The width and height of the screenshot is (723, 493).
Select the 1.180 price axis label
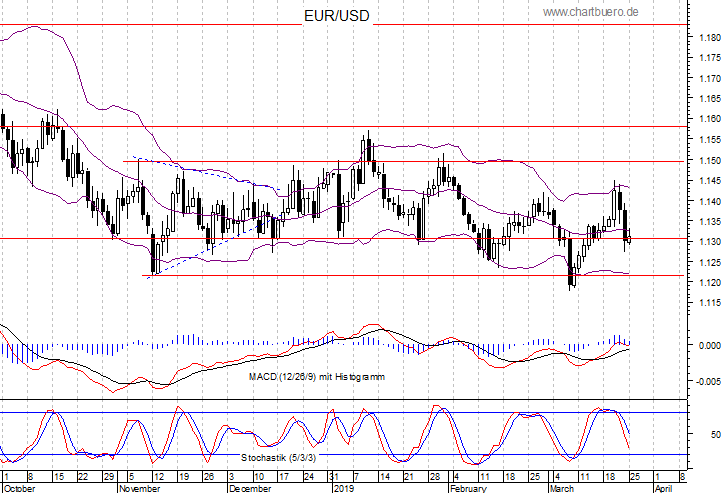(x=710, y=38)
